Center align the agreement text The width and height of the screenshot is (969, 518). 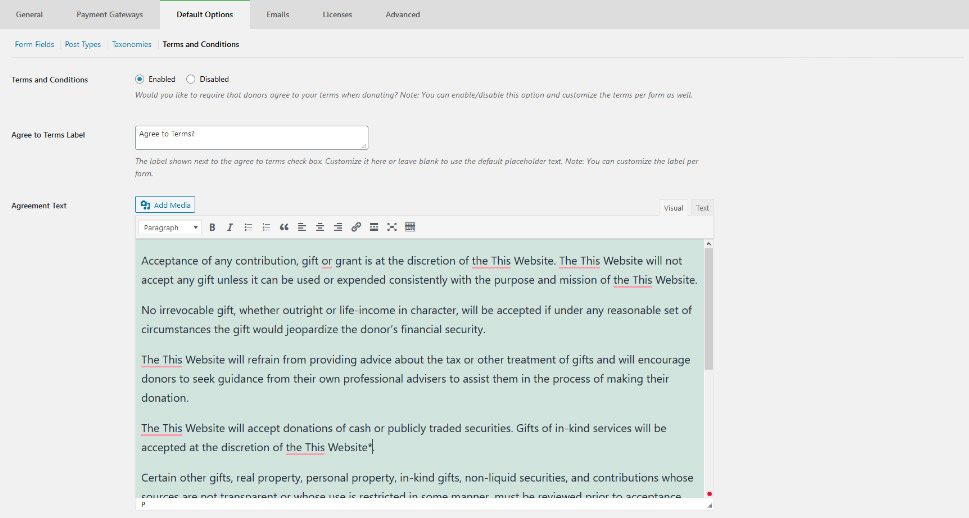320,228
